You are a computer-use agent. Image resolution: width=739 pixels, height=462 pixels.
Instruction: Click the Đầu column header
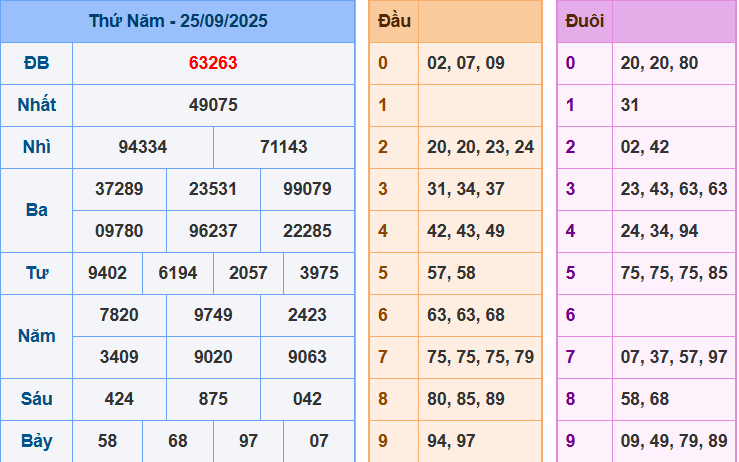pyautogui.click(x=392, y=21)
